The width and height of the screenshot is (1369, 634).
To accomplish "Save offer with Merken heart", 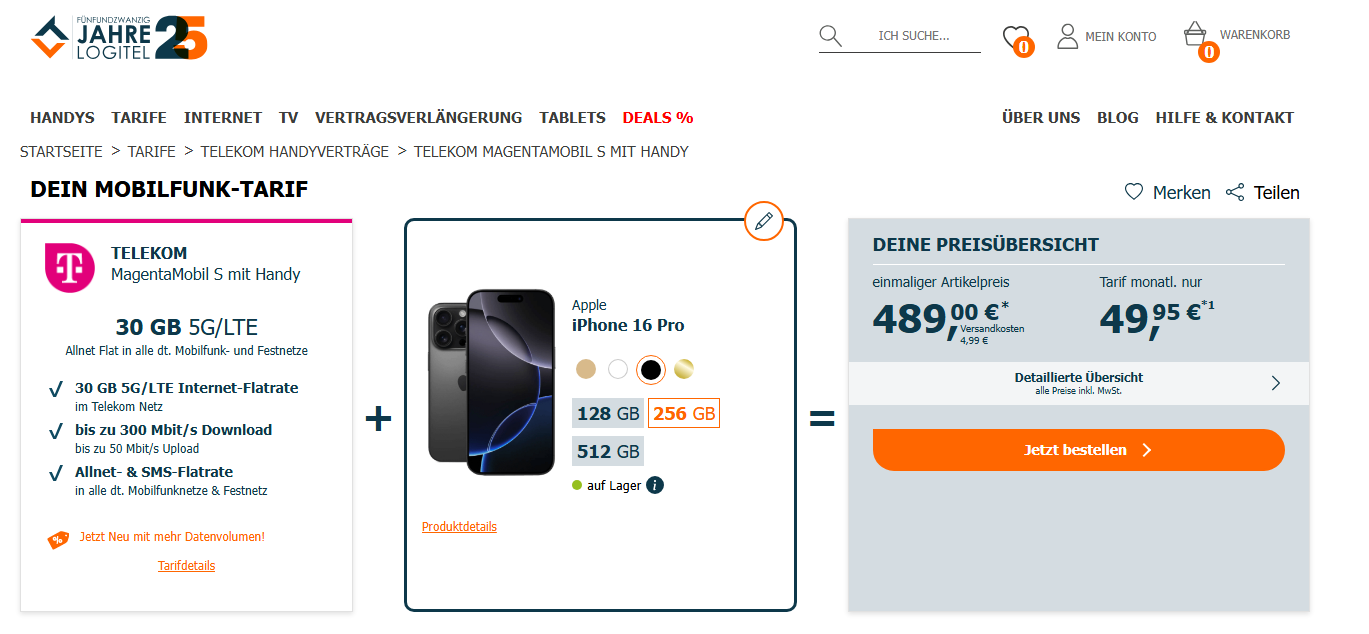I will [x=1134, y=192].
